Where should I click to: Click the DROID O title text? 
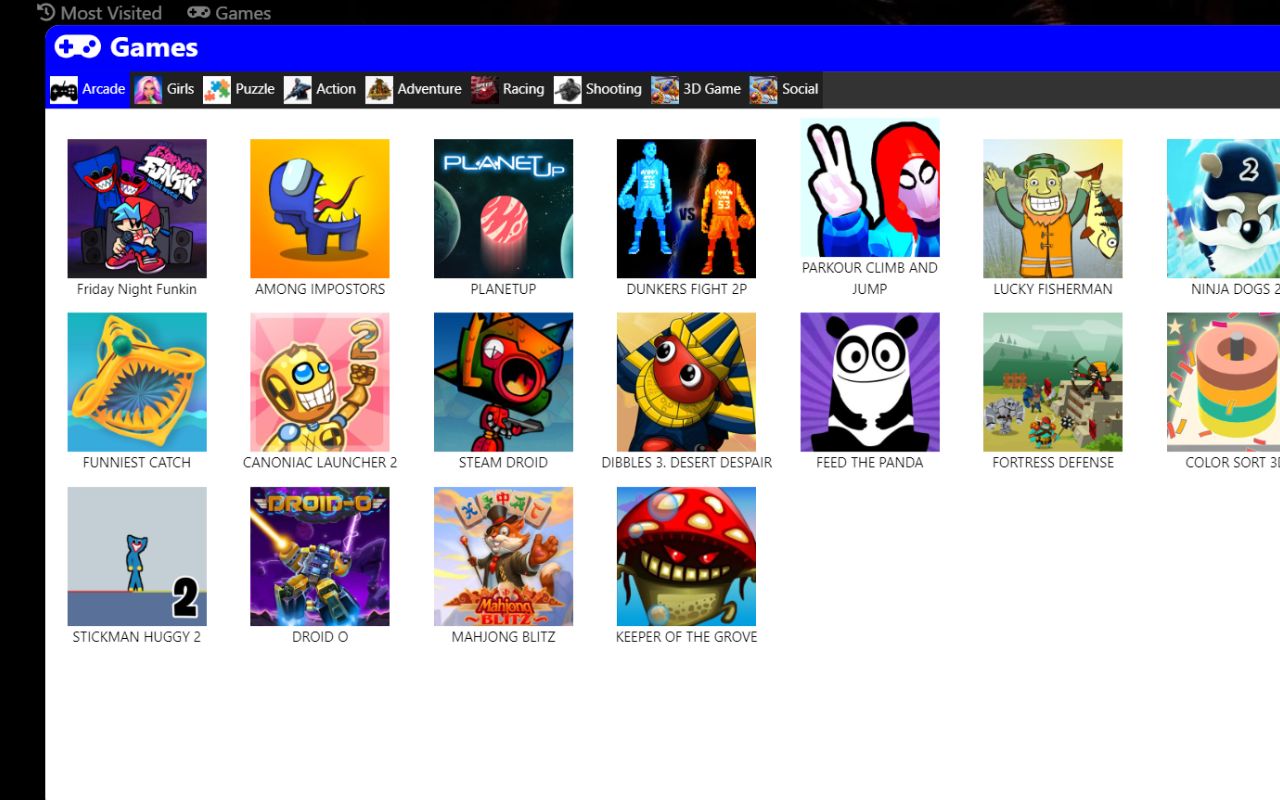(320, 636)
